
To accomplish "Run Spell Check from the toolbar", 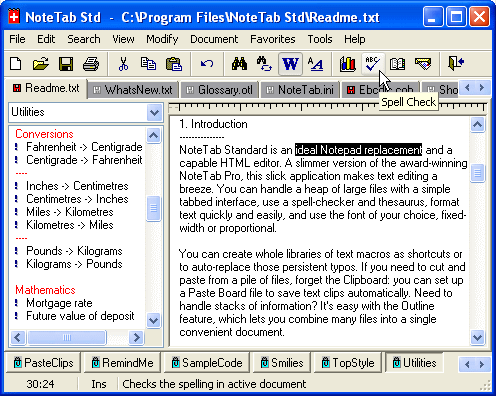I will coord(372,64).
